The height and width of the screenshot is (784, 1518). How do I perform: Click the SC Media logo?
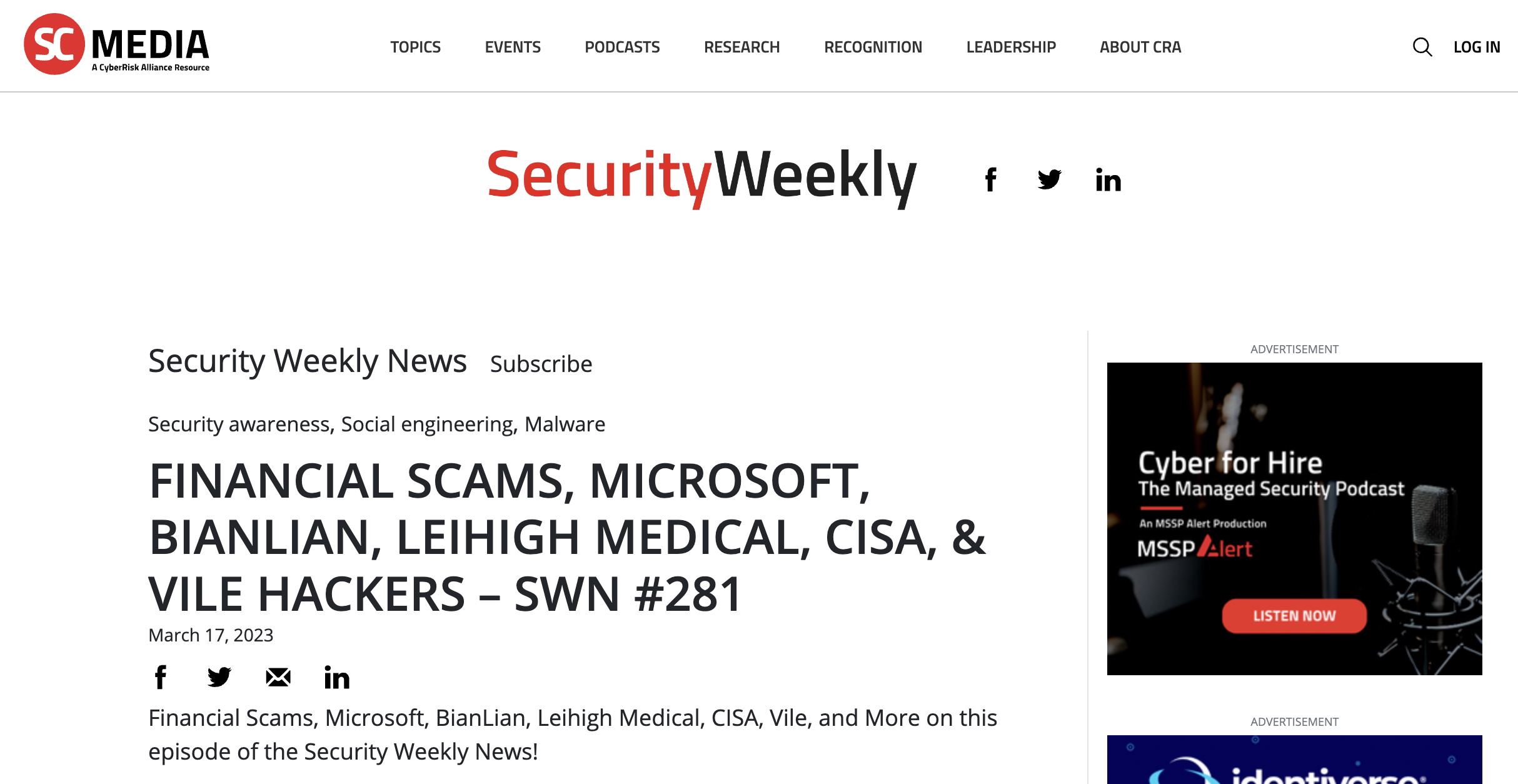coord(117,45)
